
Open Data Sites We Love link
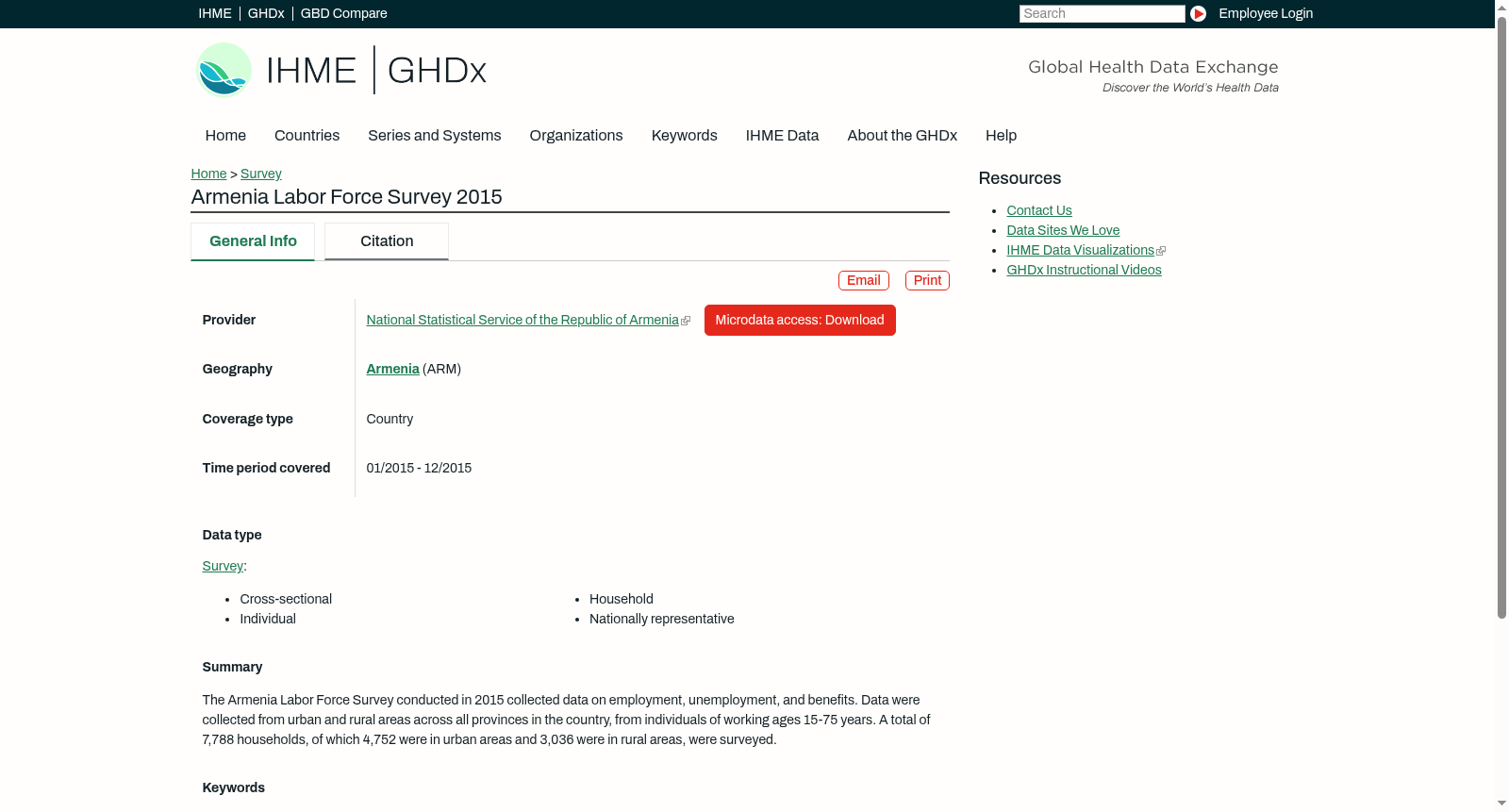(1063, 230)
